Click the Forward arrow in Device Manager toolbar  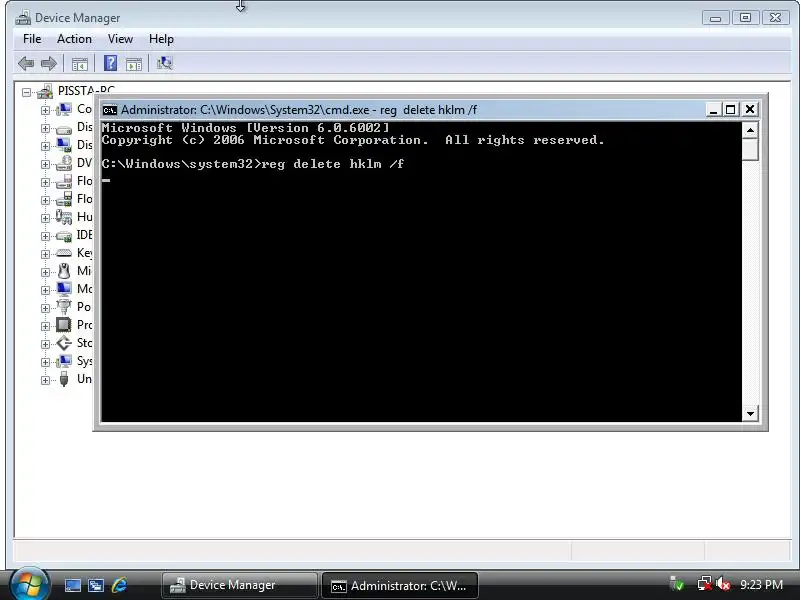click(x=48, y=64)
